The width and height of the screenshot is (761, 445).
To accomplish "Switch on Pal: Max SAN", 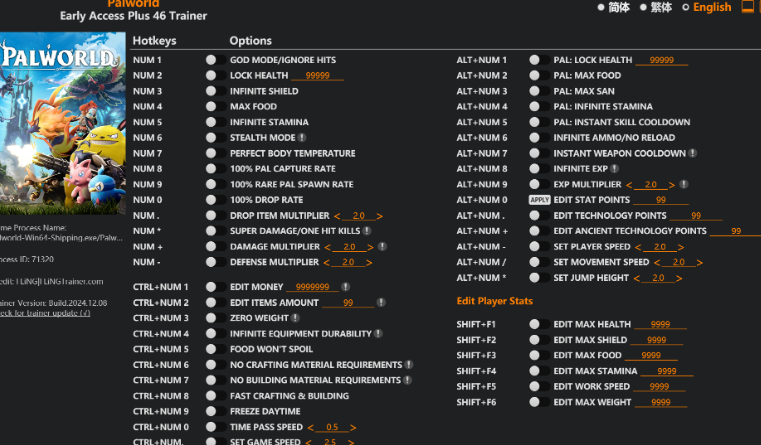I will 539,91.
